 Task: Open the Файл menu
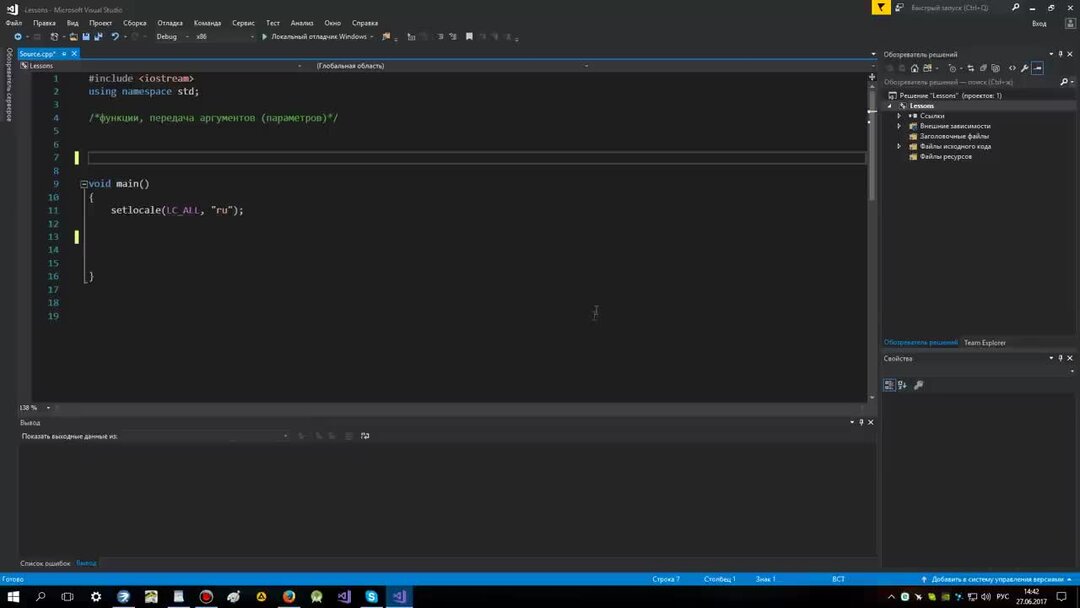pos(14,23)
